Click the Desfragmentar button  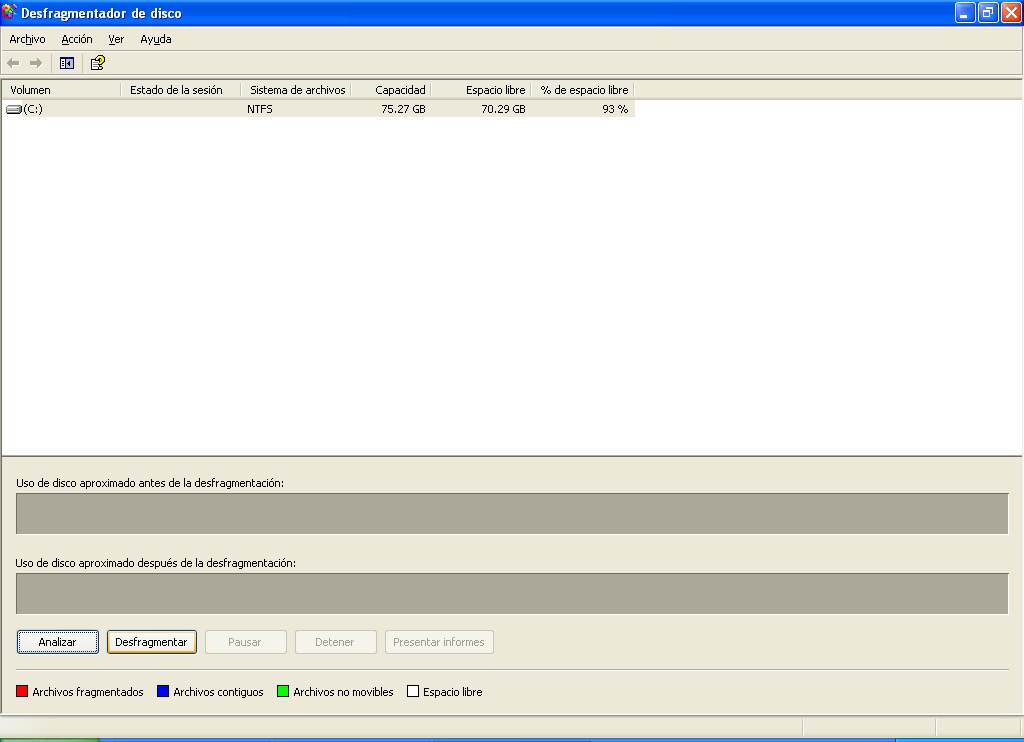click(152, 642)
